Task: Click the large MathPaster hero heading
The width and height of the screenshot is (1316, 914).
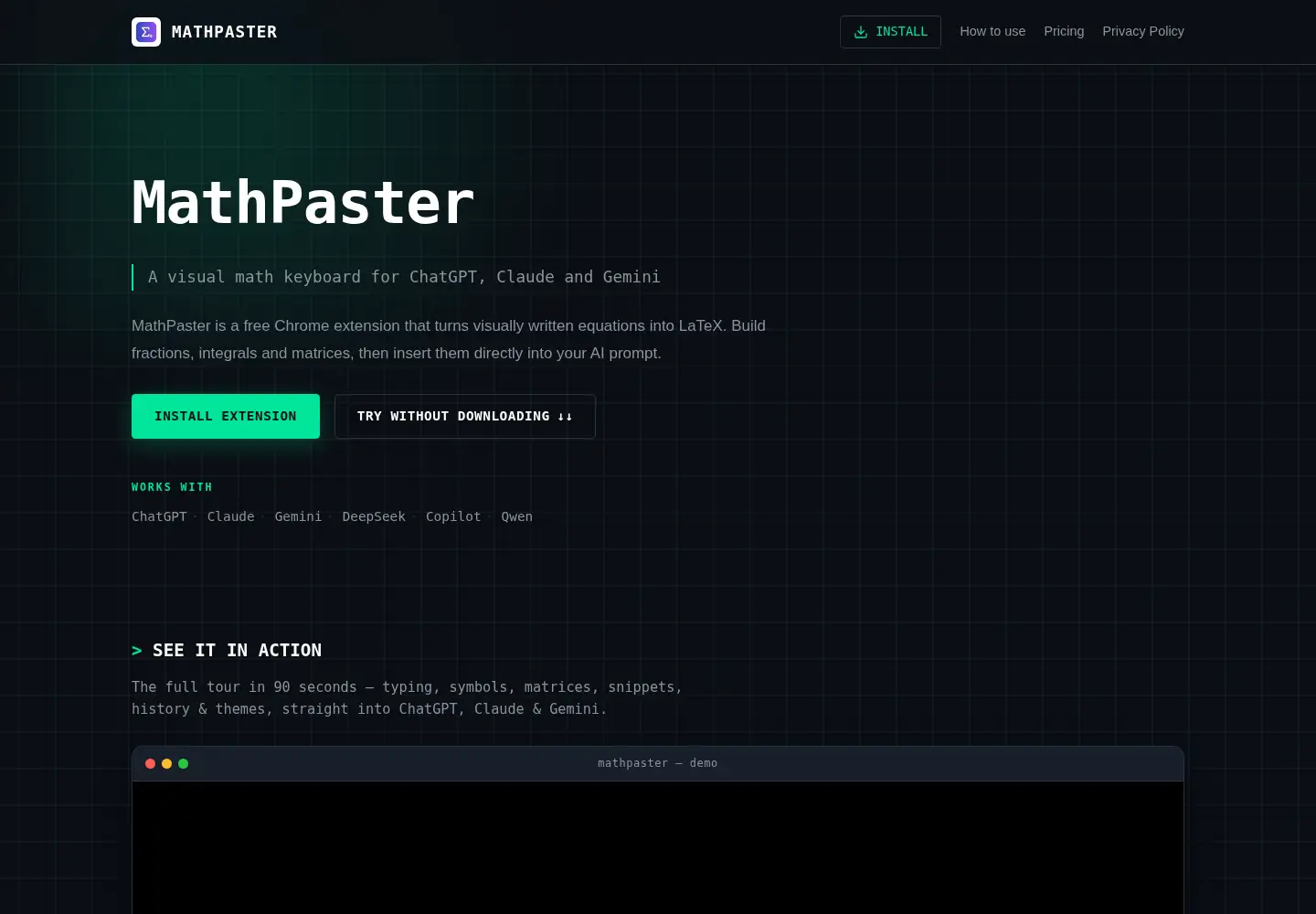Action: (303, 202)
